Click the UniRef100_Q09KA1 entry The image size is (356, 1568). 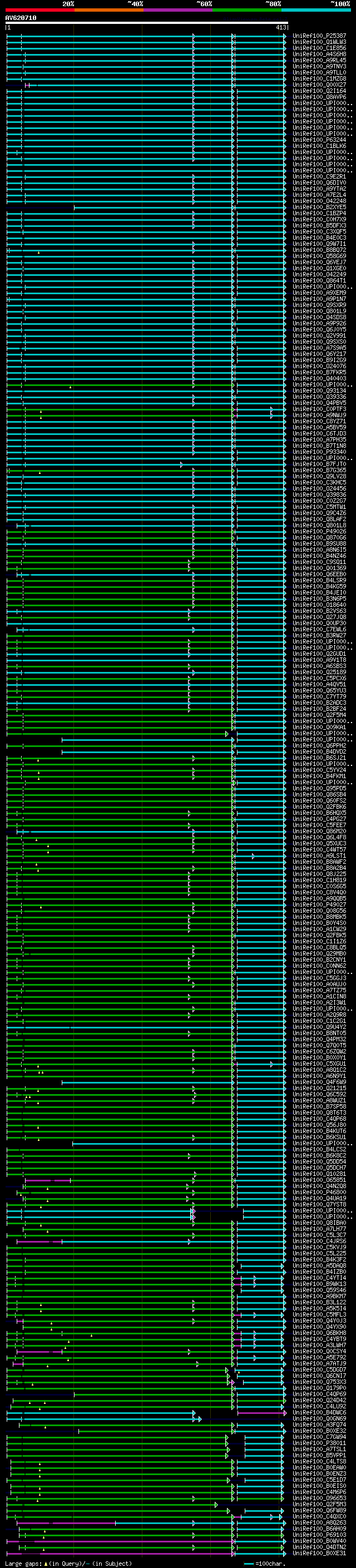[319, 727]
